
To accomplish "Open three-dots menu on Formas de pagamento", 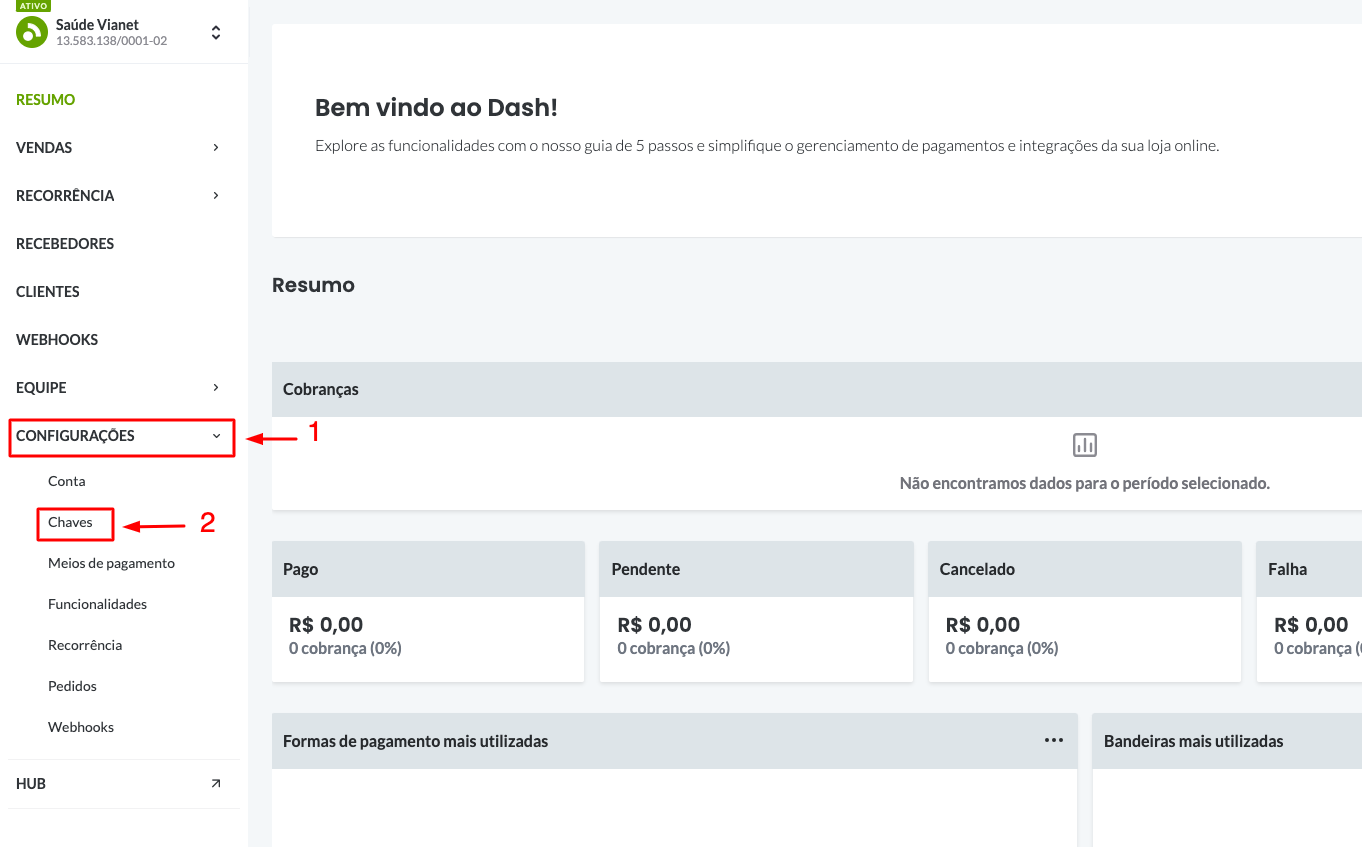I will pos(1053,740).
